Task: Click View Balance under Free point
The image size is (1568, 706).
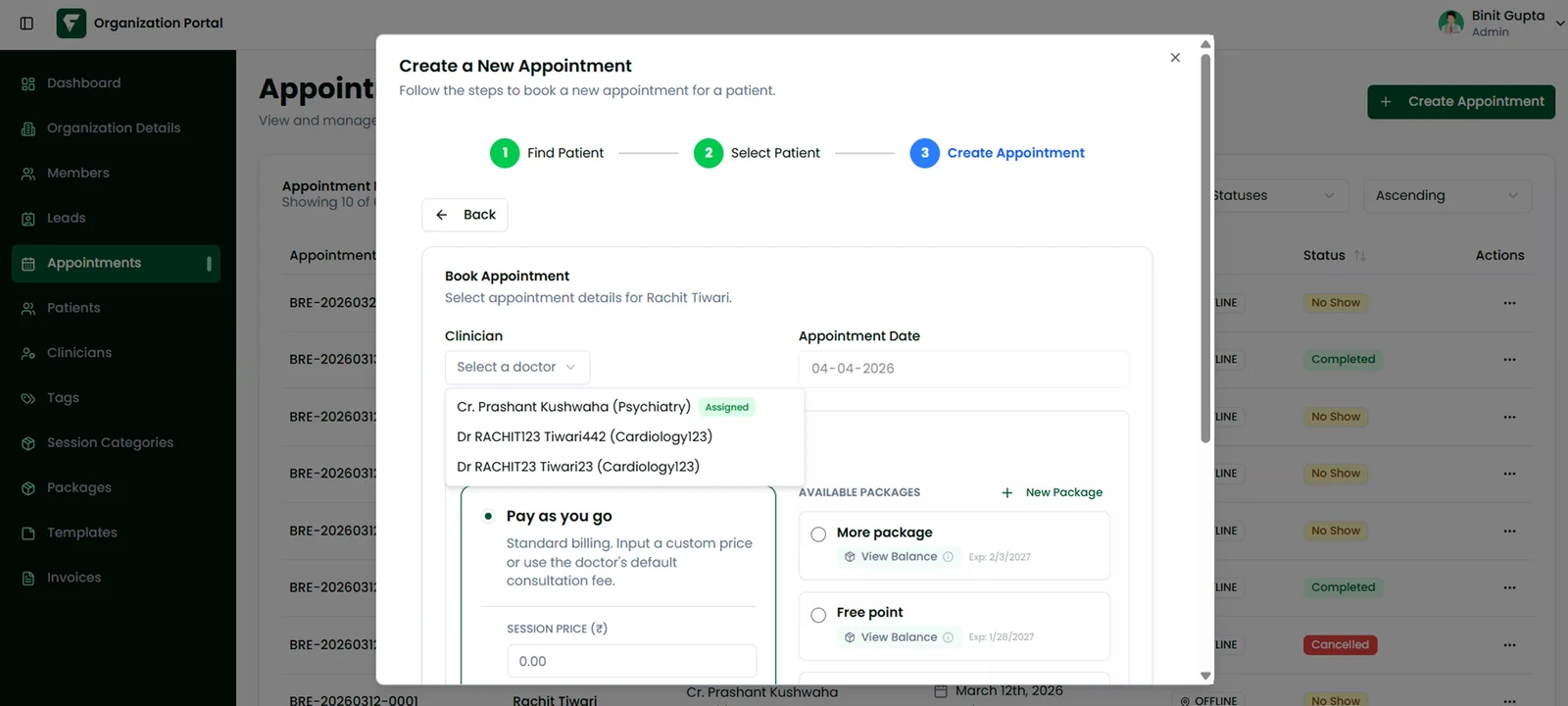Action: pyautogui.click(x=899, y=637)
